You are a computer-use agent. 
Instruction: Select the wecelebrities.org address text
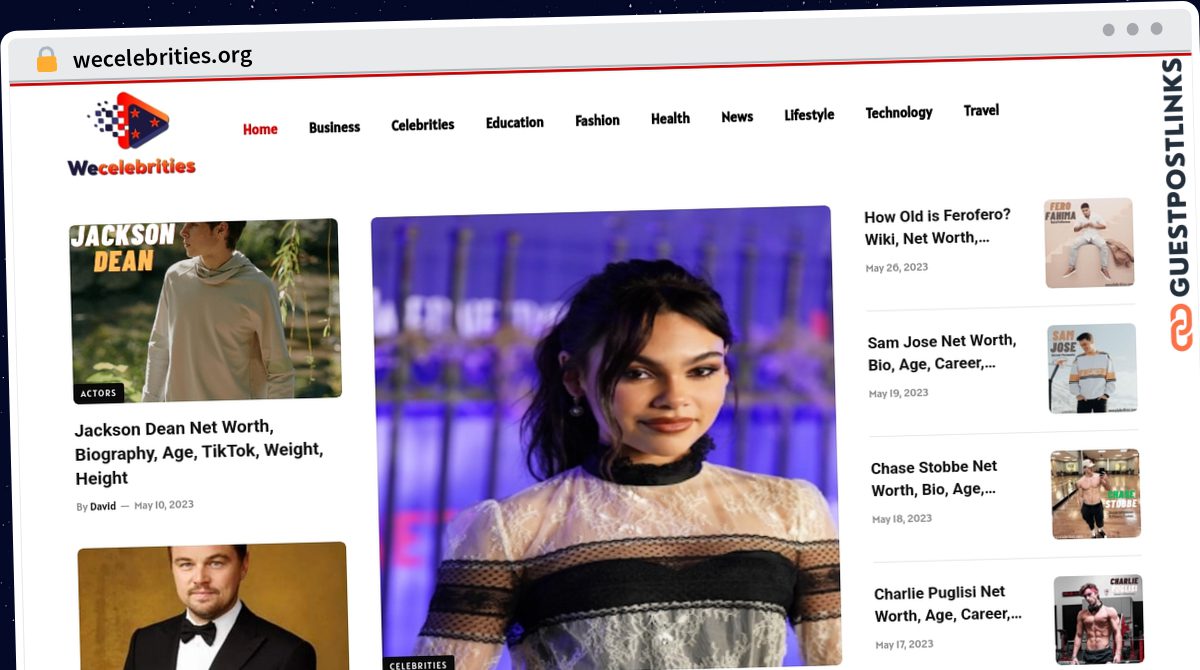(162, 57)
